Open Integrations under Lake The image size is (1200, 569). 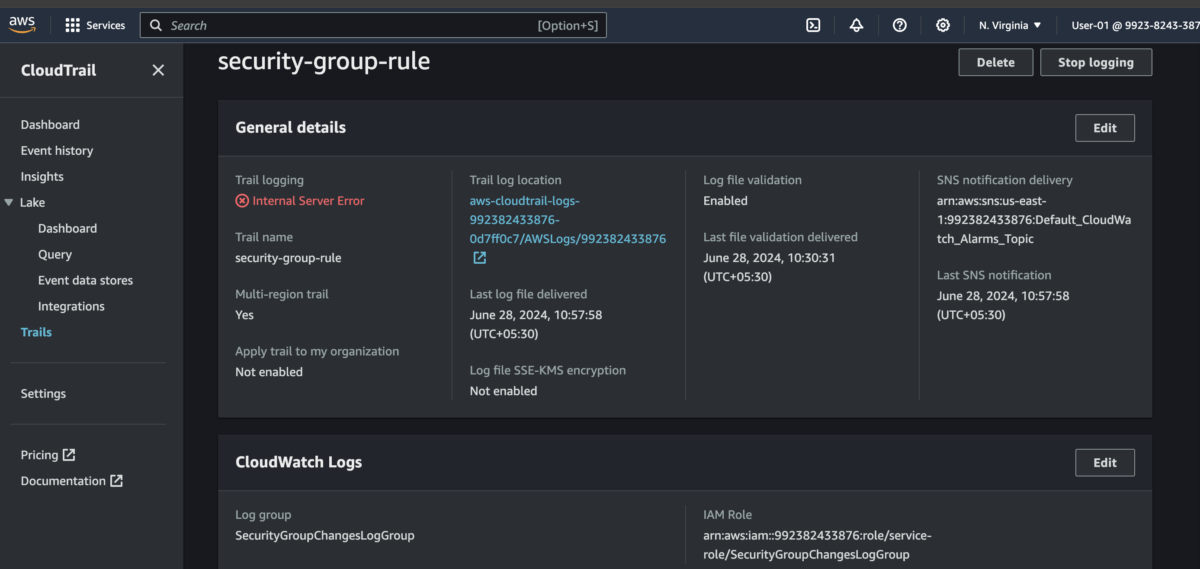coord(71,307)
